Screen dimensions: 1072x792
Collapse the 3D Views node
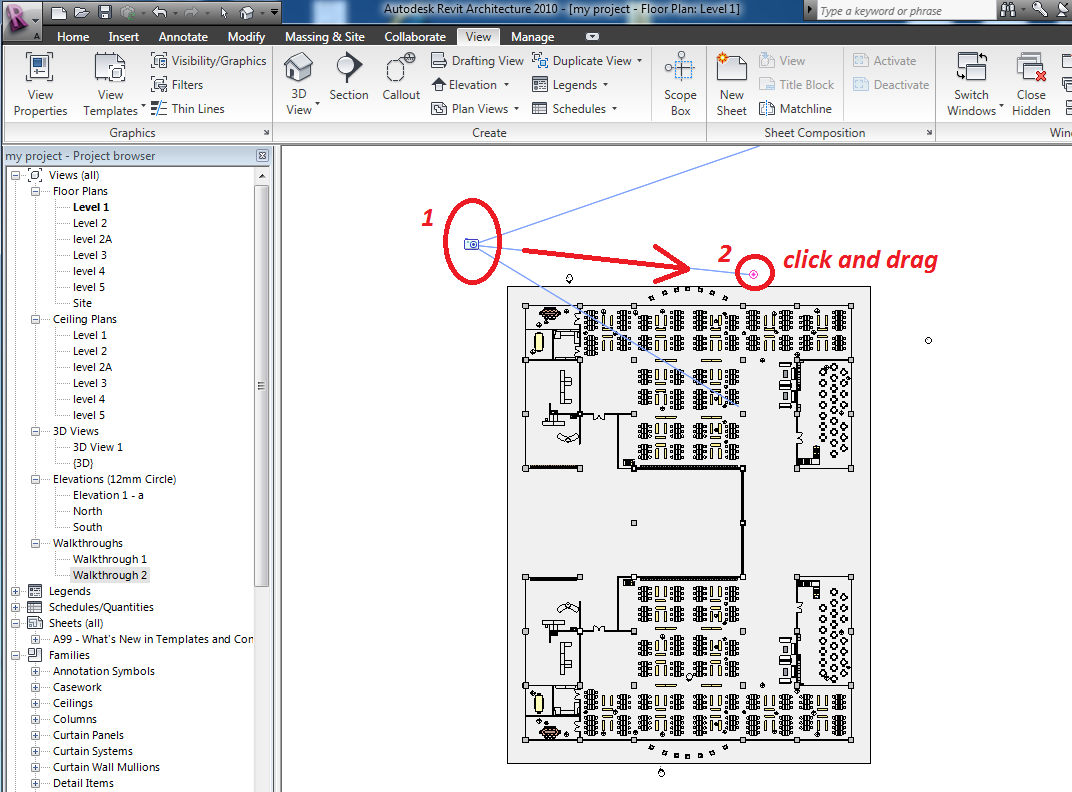tap(36, 432)
